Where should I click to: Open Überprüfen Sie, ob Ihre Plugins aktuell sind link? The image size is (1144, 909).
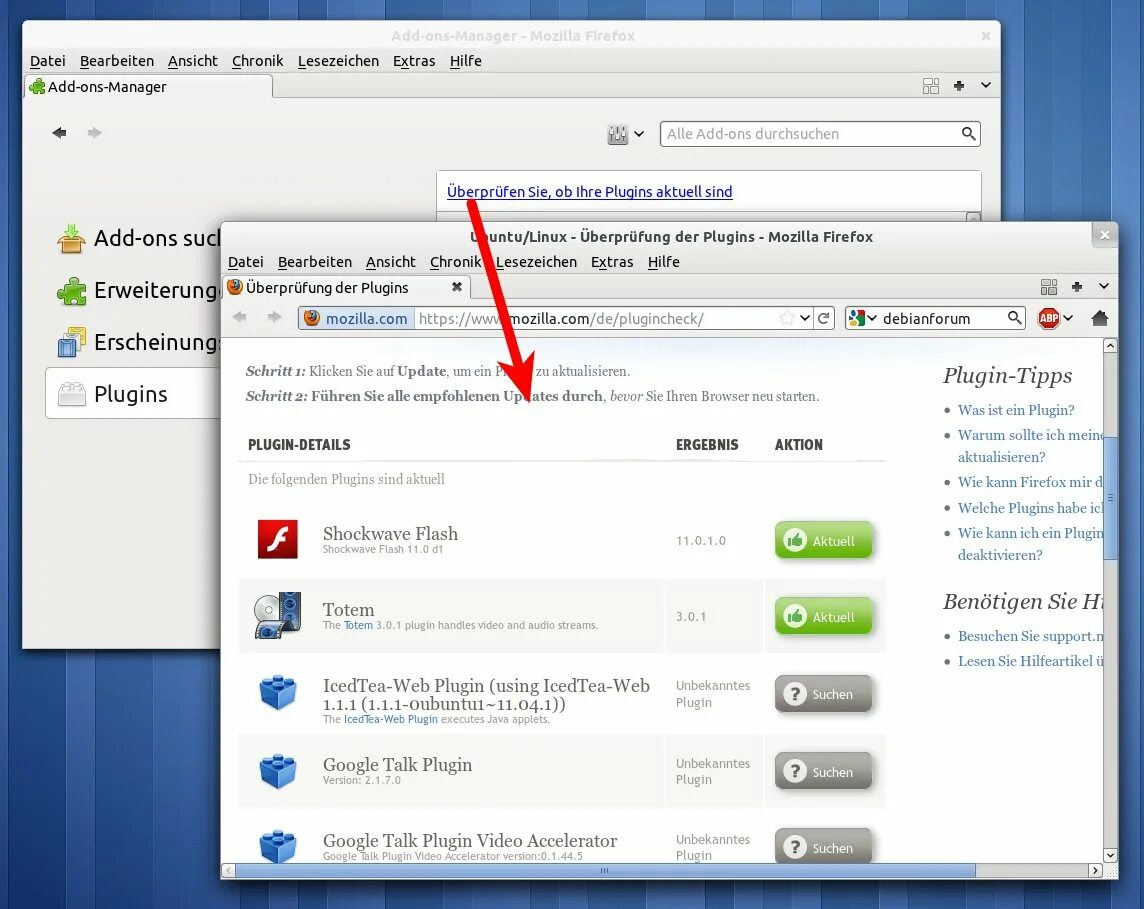tap(590, 192)
